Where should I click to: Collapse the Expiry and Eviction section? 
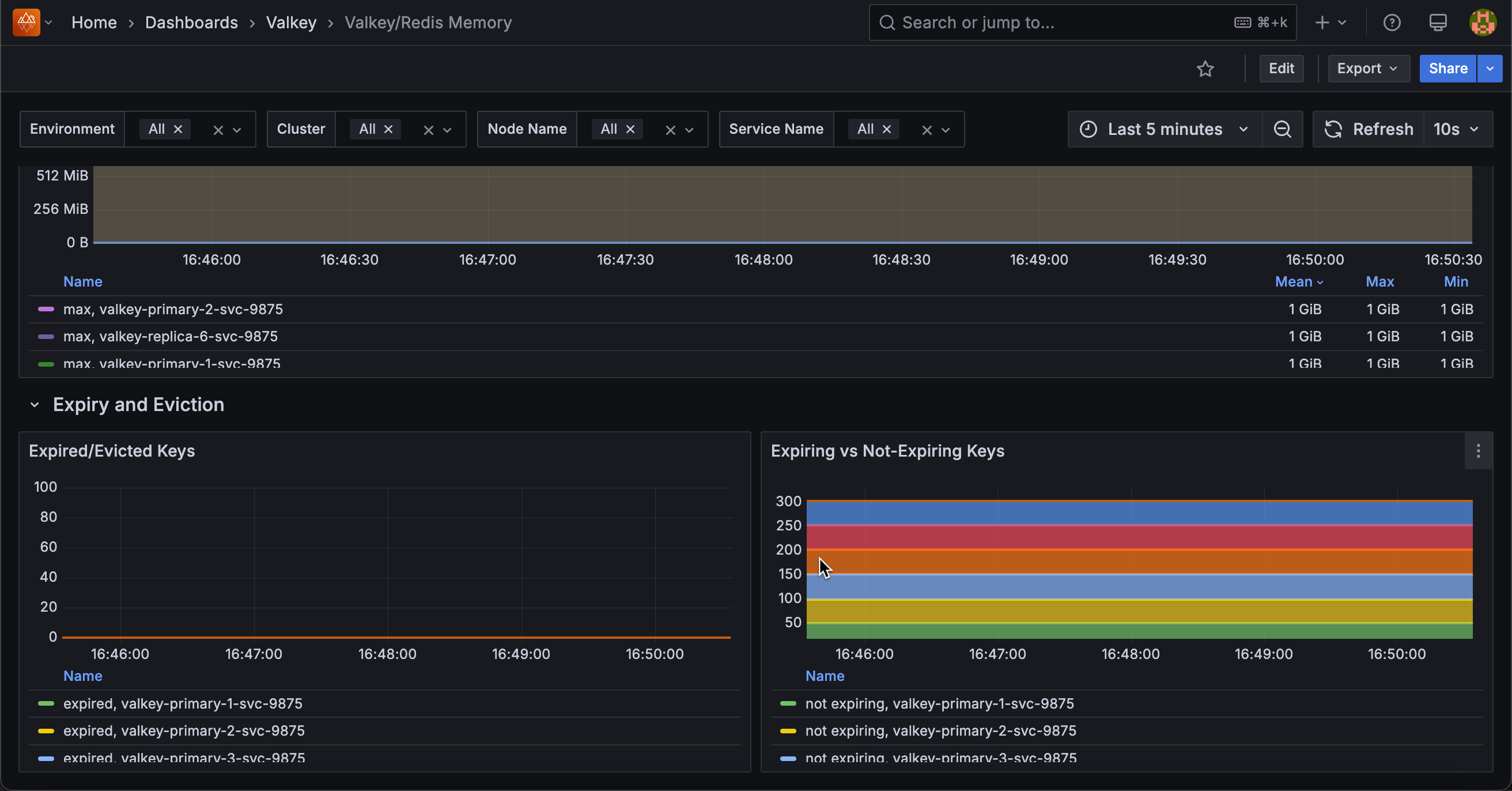pyautogui.click(x=35, y=404)
